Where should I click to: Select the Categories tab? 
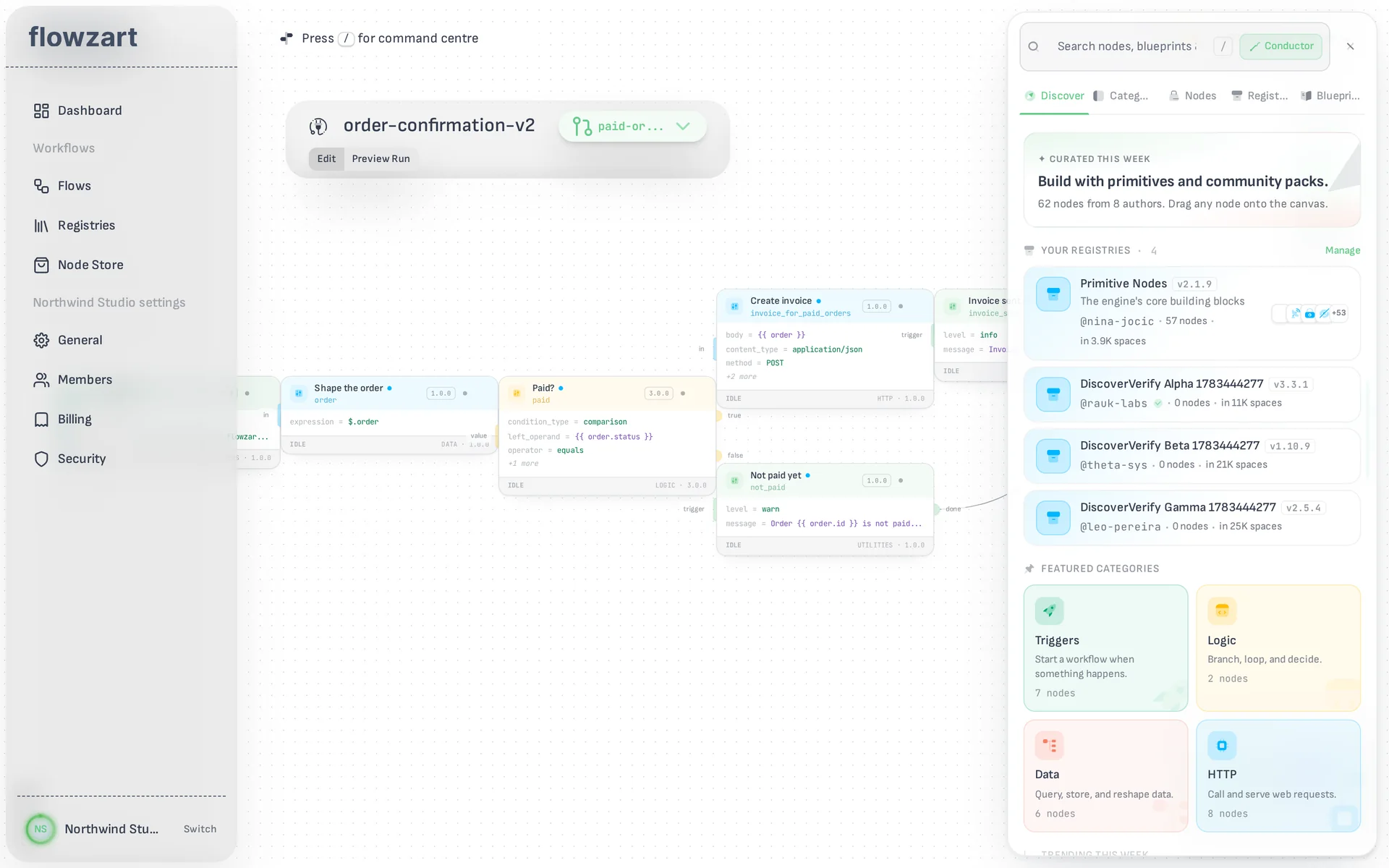click(x=1121, y=96)
